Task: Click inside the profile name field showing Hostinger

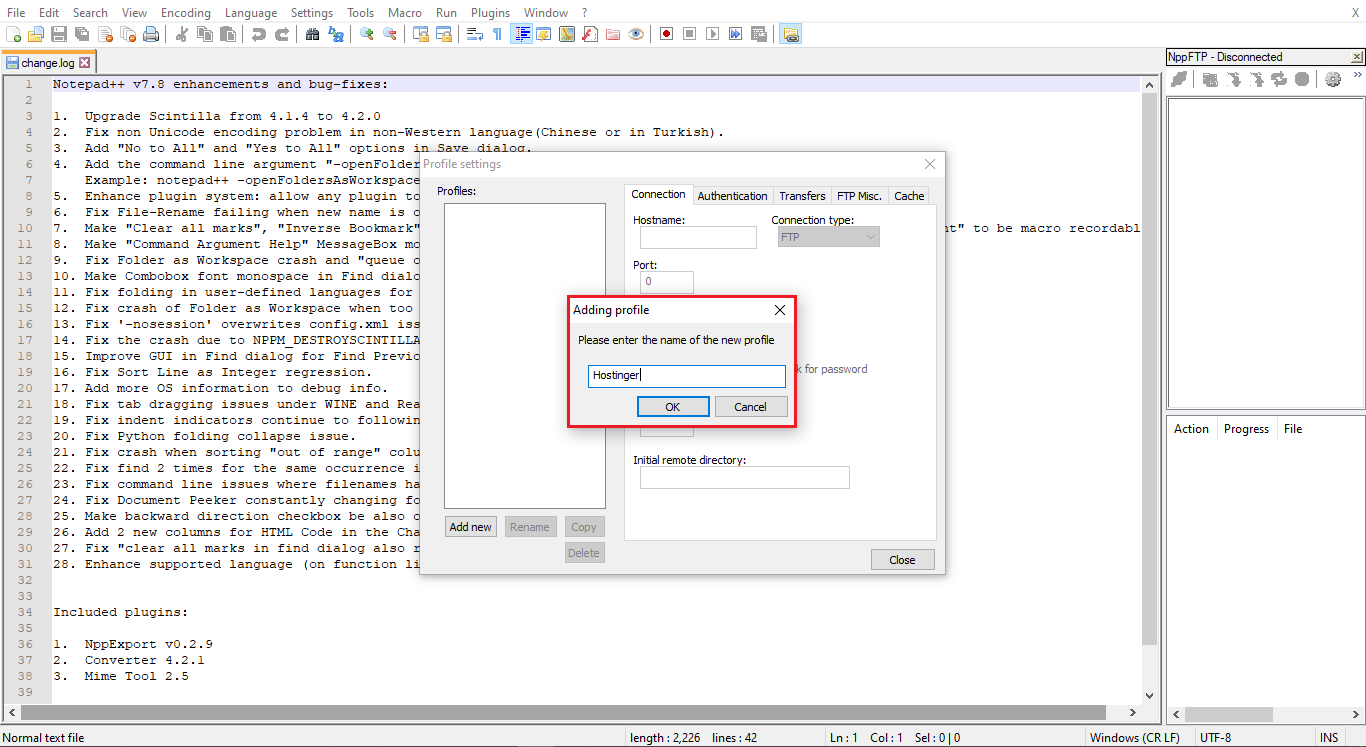Action: [x=686, y=376]
